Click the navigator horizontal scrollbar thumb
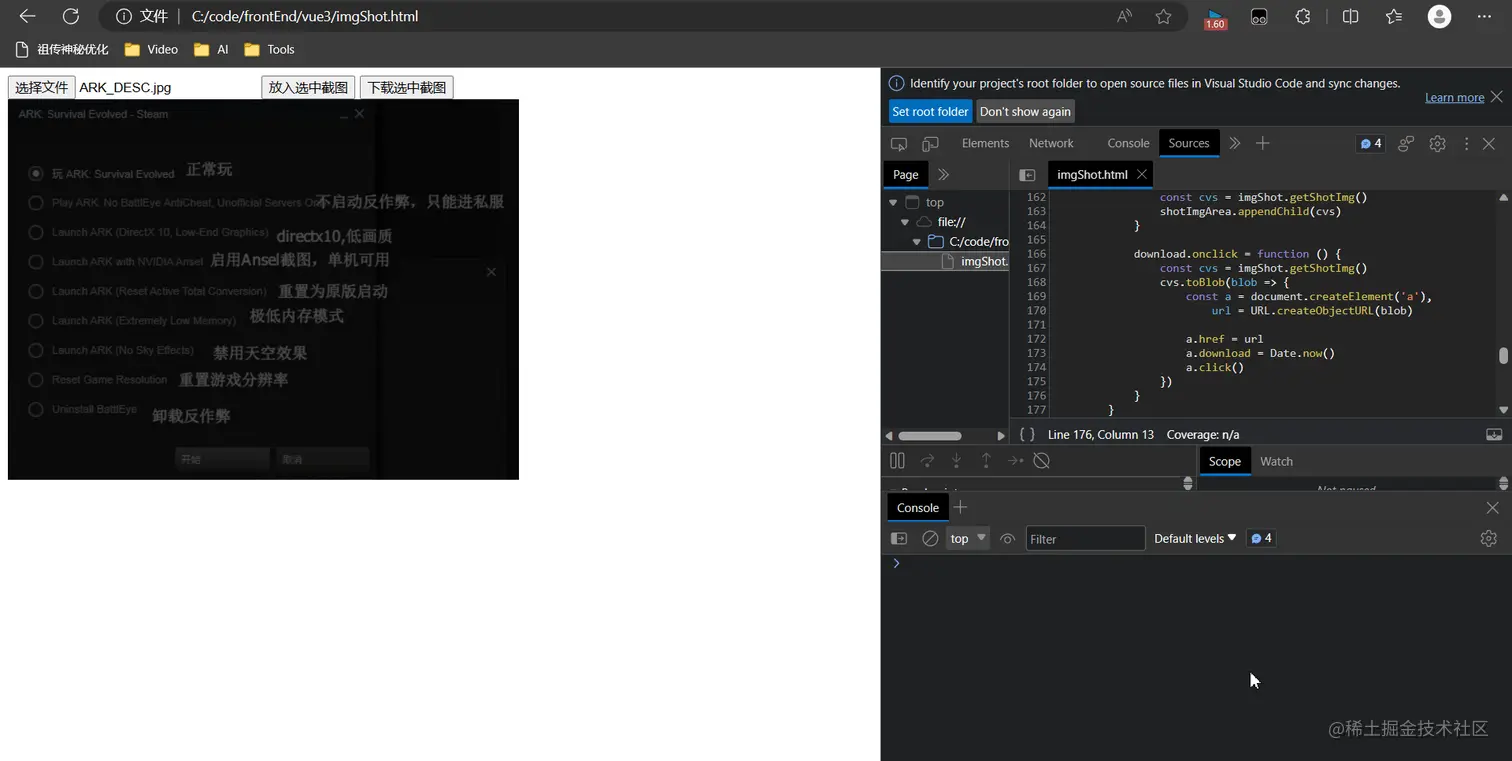1512x761 pixels. coord(929,435)
